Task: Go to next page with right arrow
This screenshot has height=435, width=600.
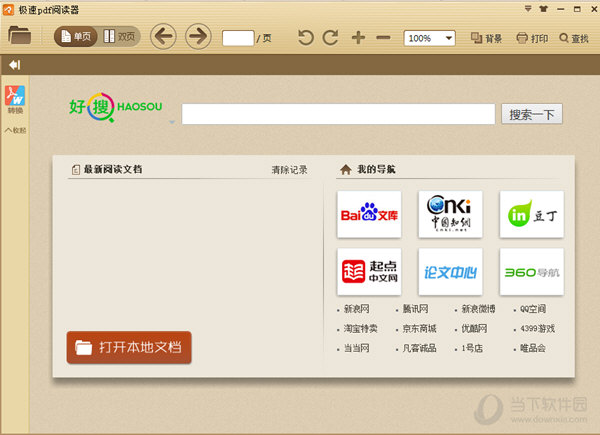Action: (x=198, y=36)
